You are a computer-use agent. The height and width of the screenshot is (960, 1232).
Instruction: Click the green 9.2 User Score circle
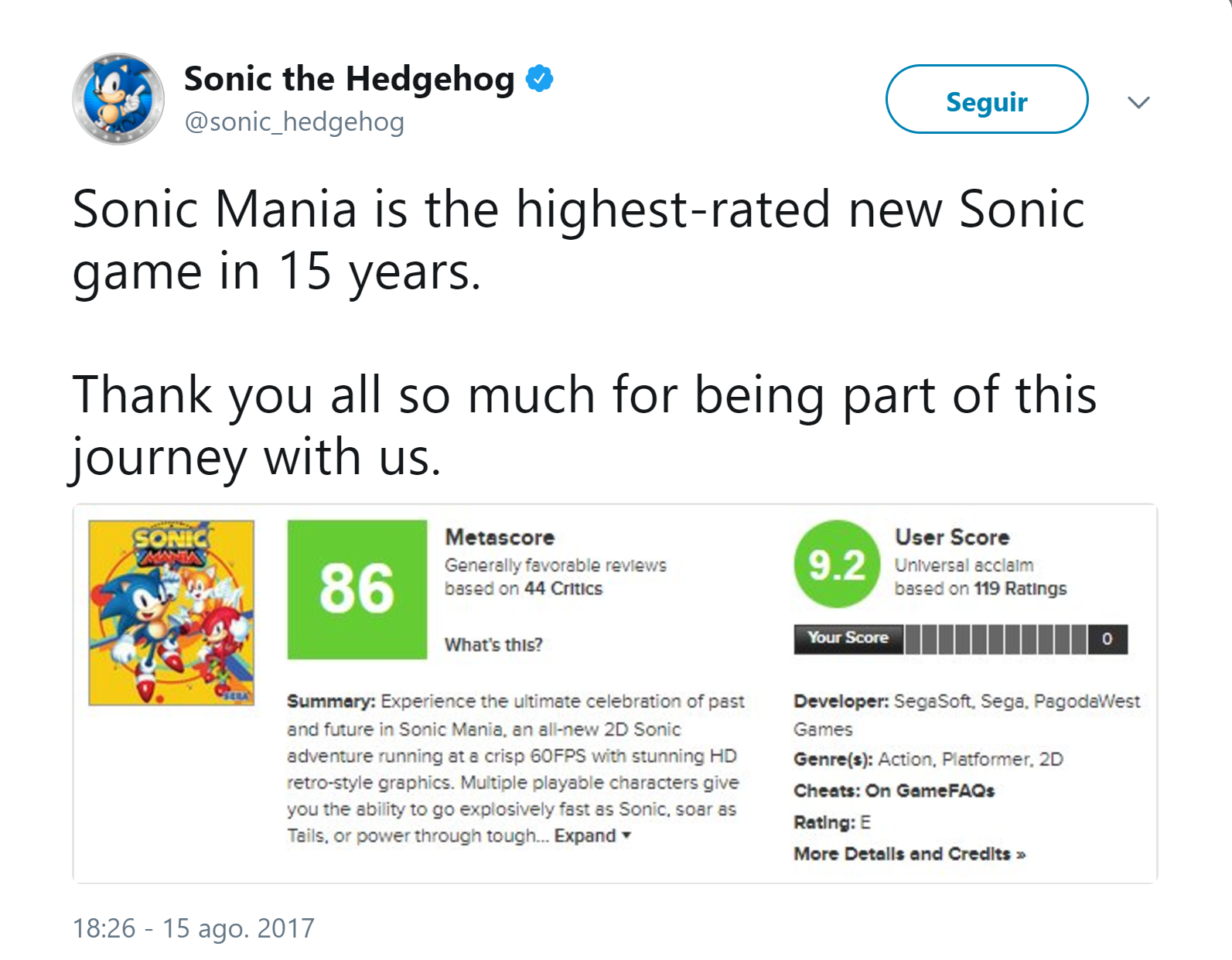[x=837, y=564]
